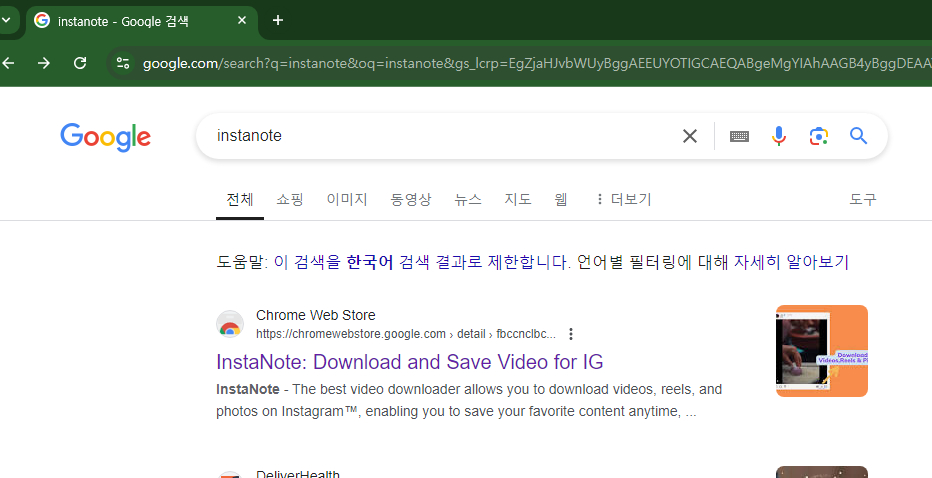Viewport: 932px width, 478px height.
Task: Submit search with the magnifier icon
Action: (858, 136)
